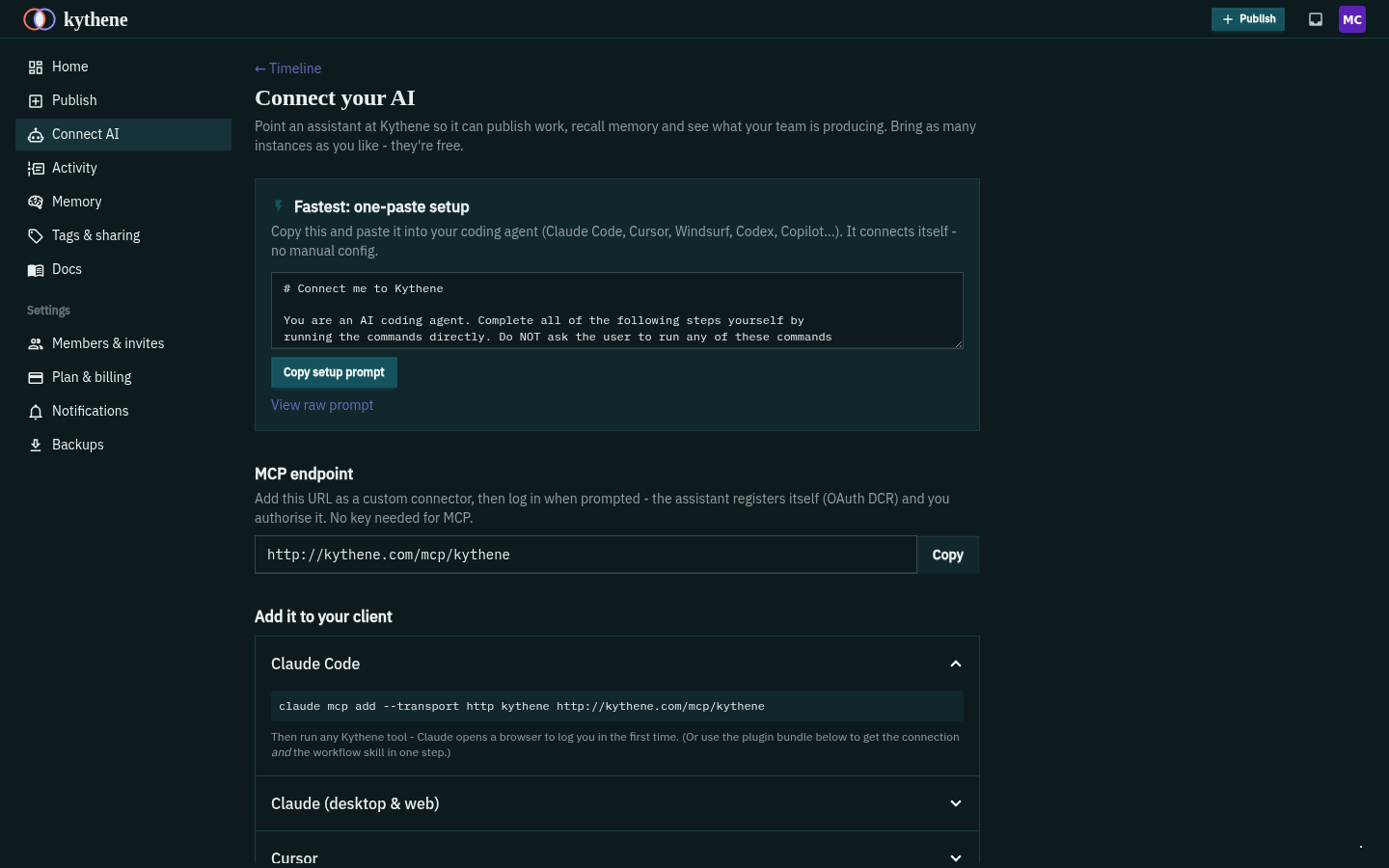
Task: Click the Kythene logo icon
Action: click(x=40, y=19)
